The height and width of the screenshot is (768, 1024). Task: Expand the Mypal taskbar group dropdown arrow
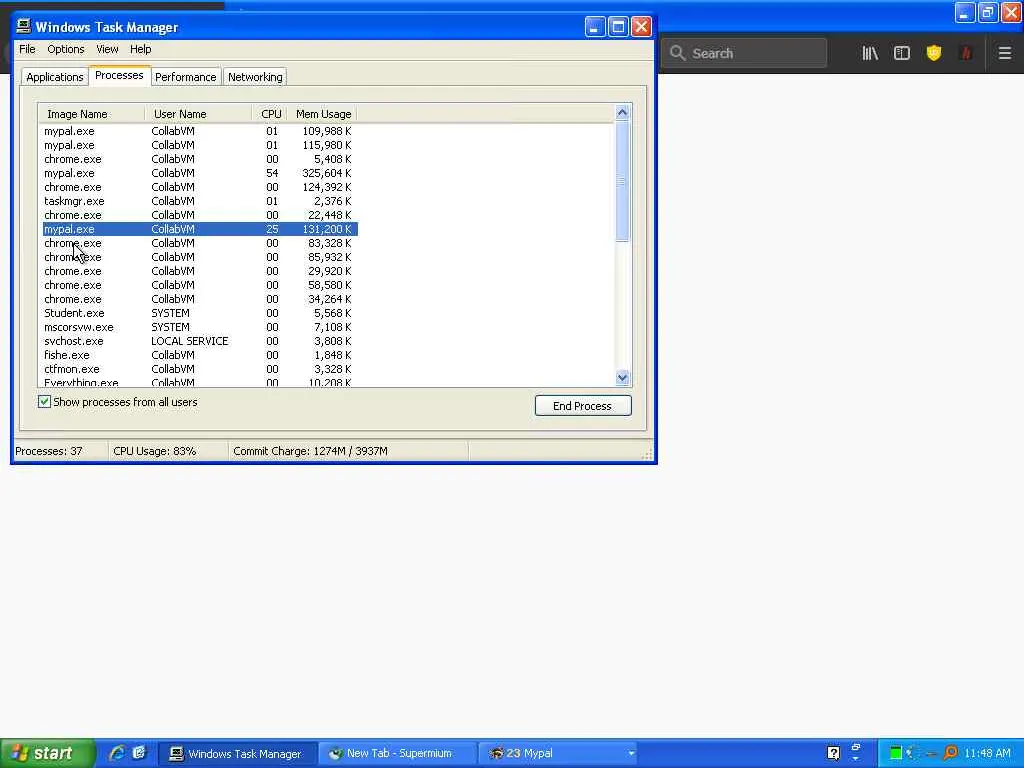(631, 754)
